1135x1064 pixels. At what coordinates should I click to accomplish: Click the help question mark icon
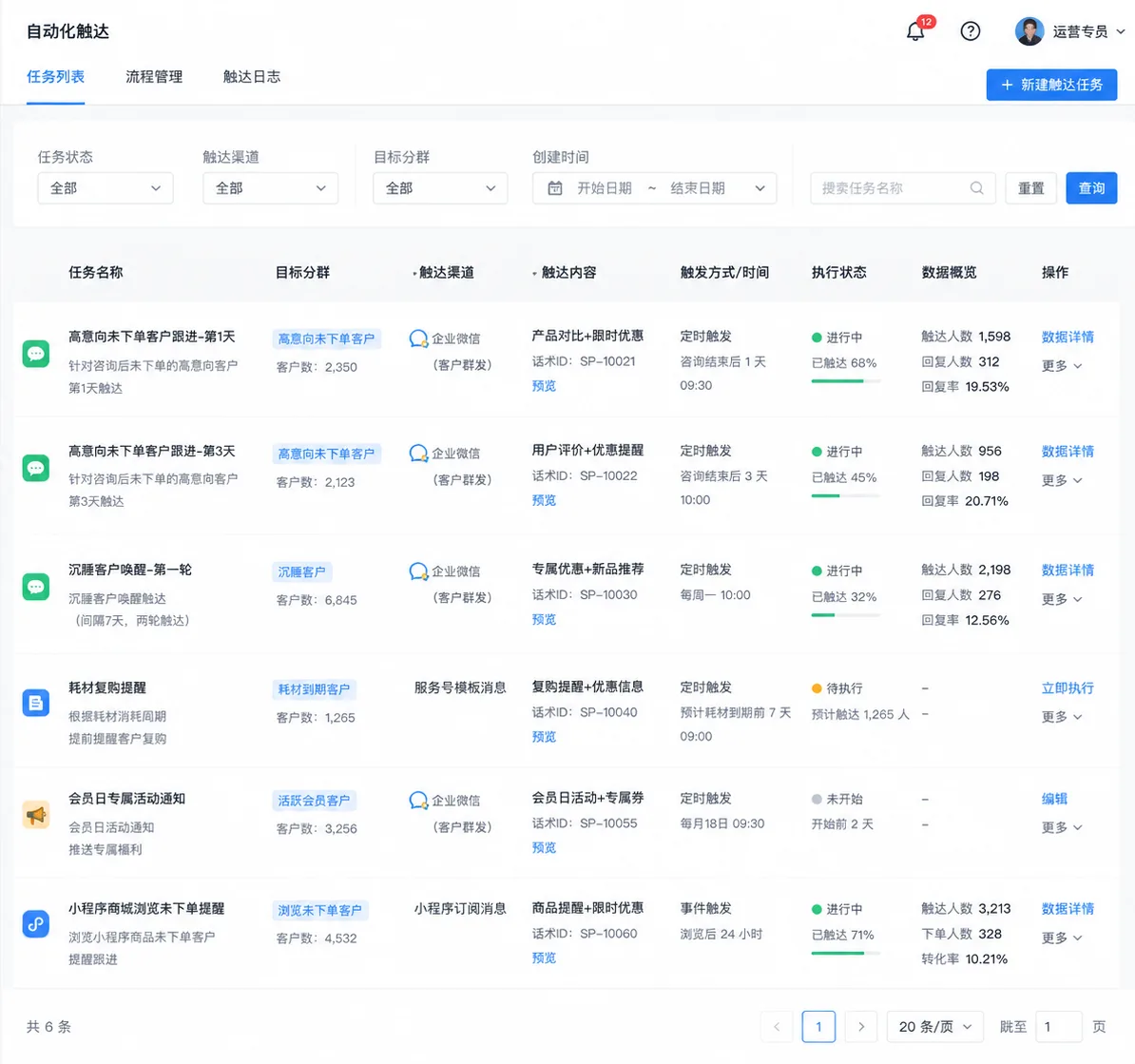point(970,31)
